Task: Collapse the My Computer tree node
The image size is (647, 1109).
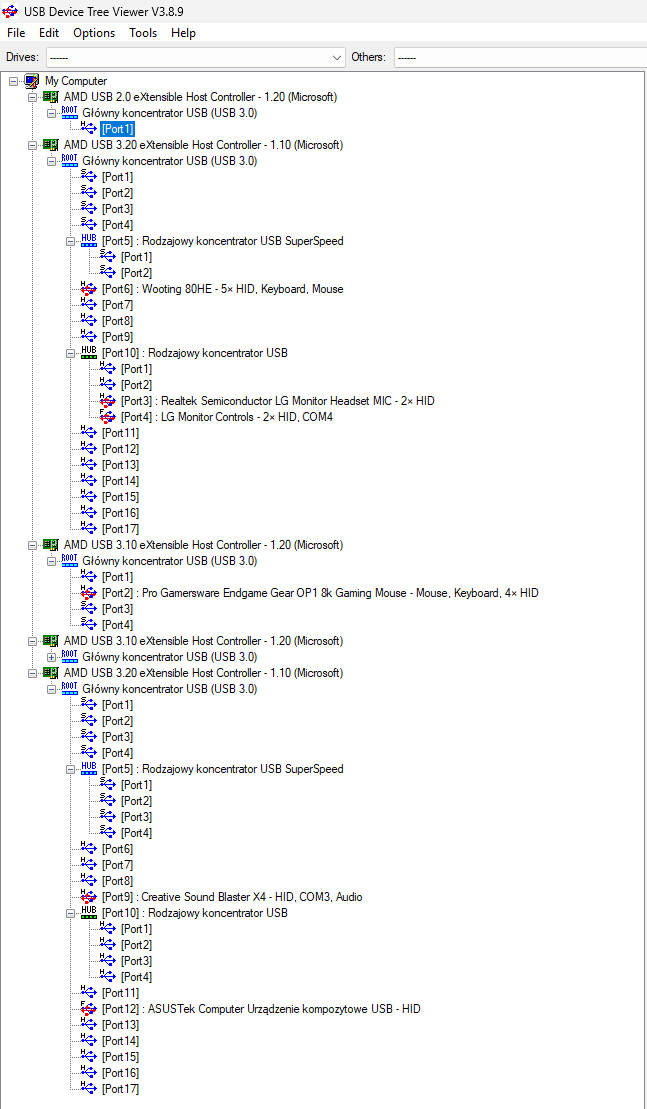Action: [x=13, y=81]
